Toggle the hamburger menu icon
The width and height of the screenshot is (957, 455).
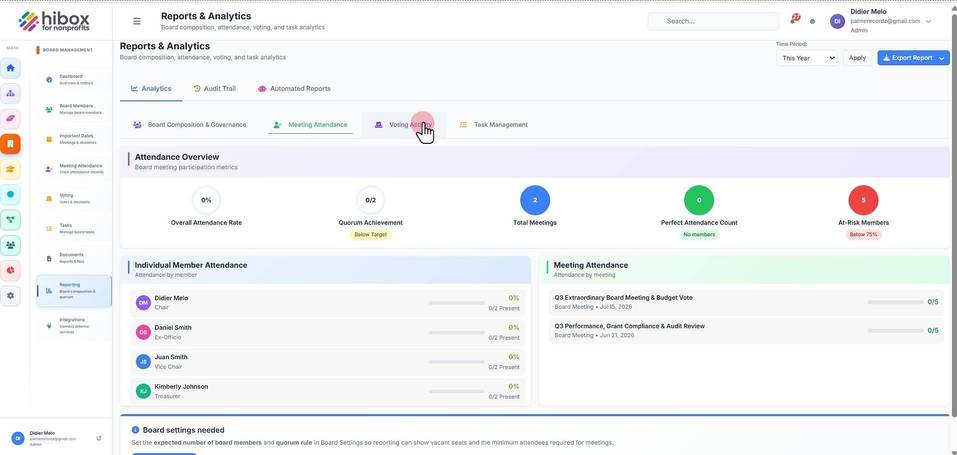click(137, 21)
